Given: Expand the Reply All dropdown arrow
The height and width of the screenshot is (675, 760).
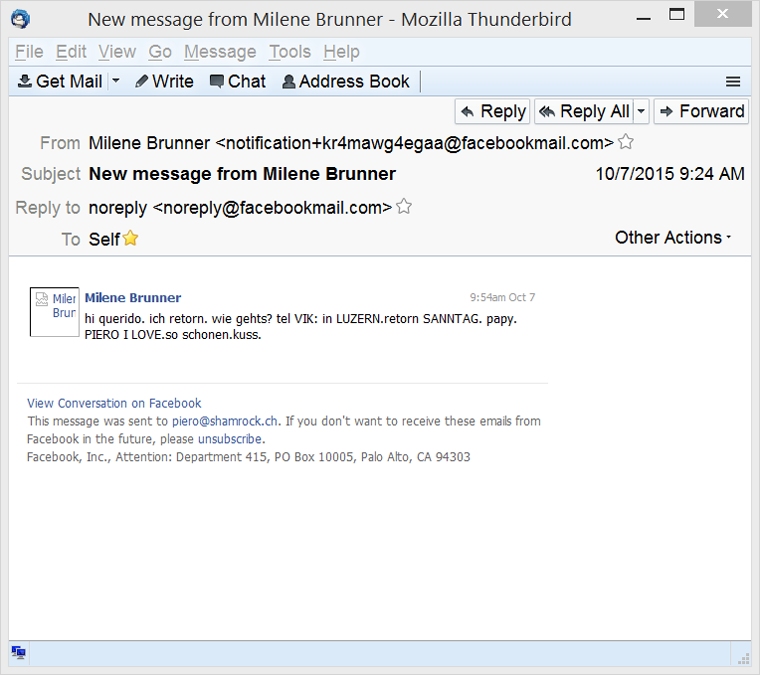Looking at the screenshot, I should 641,111.
